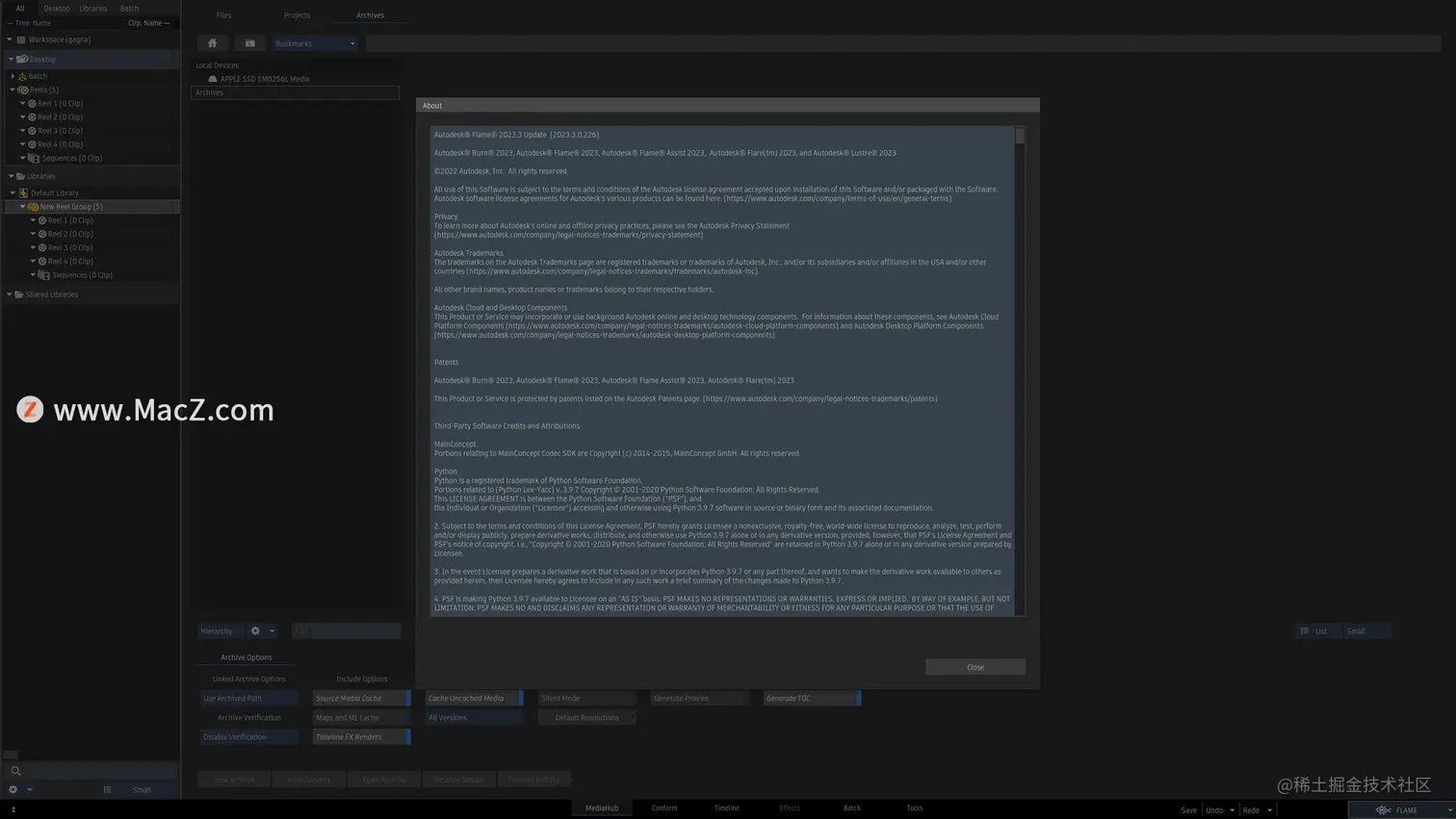Open the Bookmarks dropdown
This screenshot has width=1456, height=819.
315,43
